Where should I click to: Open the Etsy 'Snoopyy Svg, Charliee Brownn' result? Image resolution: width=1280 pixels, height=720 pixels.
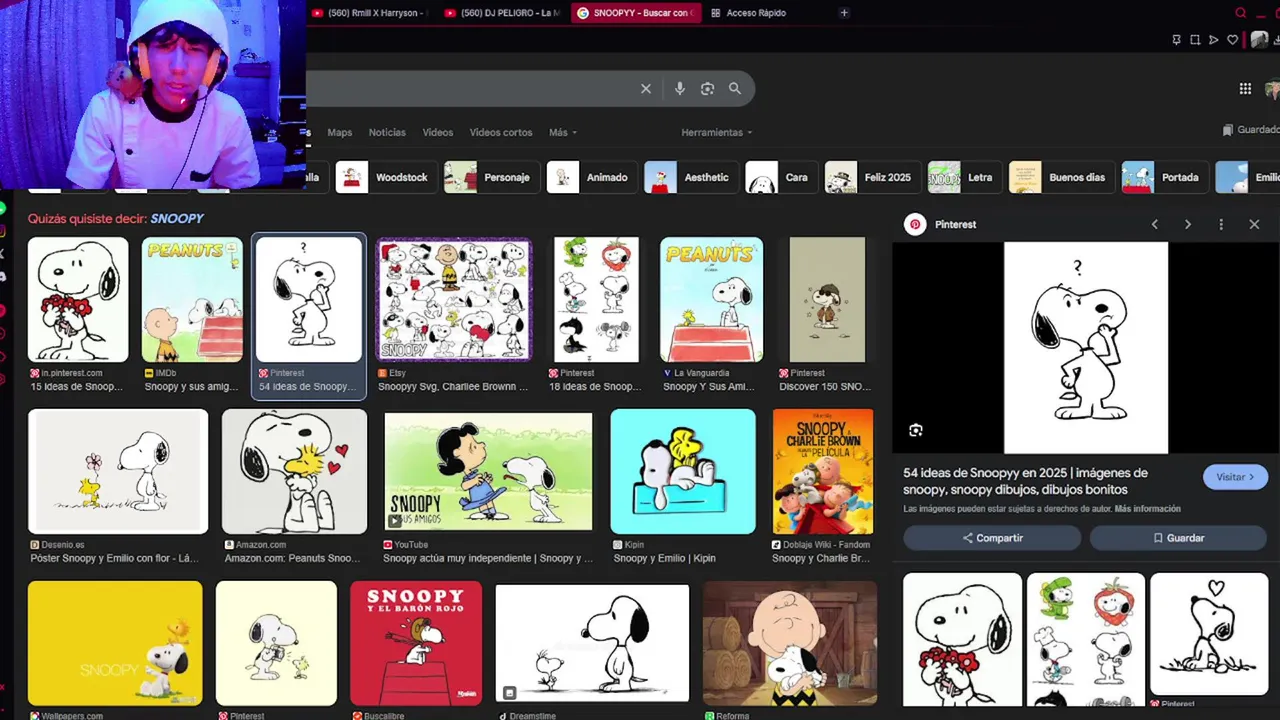(x=453, y=315)
